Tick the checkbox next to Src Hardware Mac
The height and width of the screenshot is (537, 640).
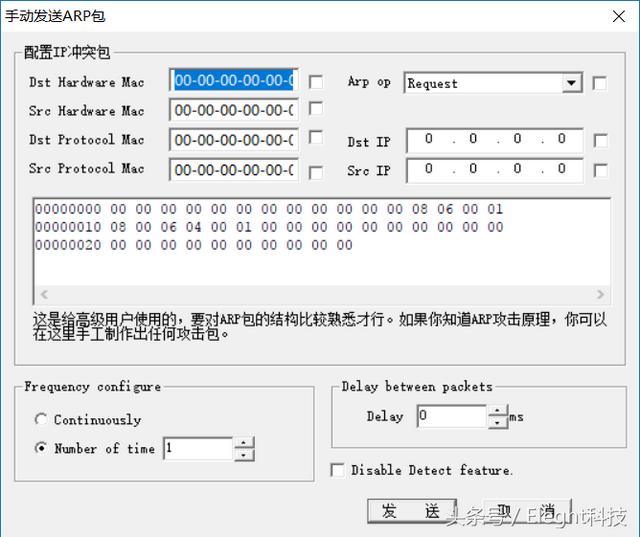(x=316, y=109)
